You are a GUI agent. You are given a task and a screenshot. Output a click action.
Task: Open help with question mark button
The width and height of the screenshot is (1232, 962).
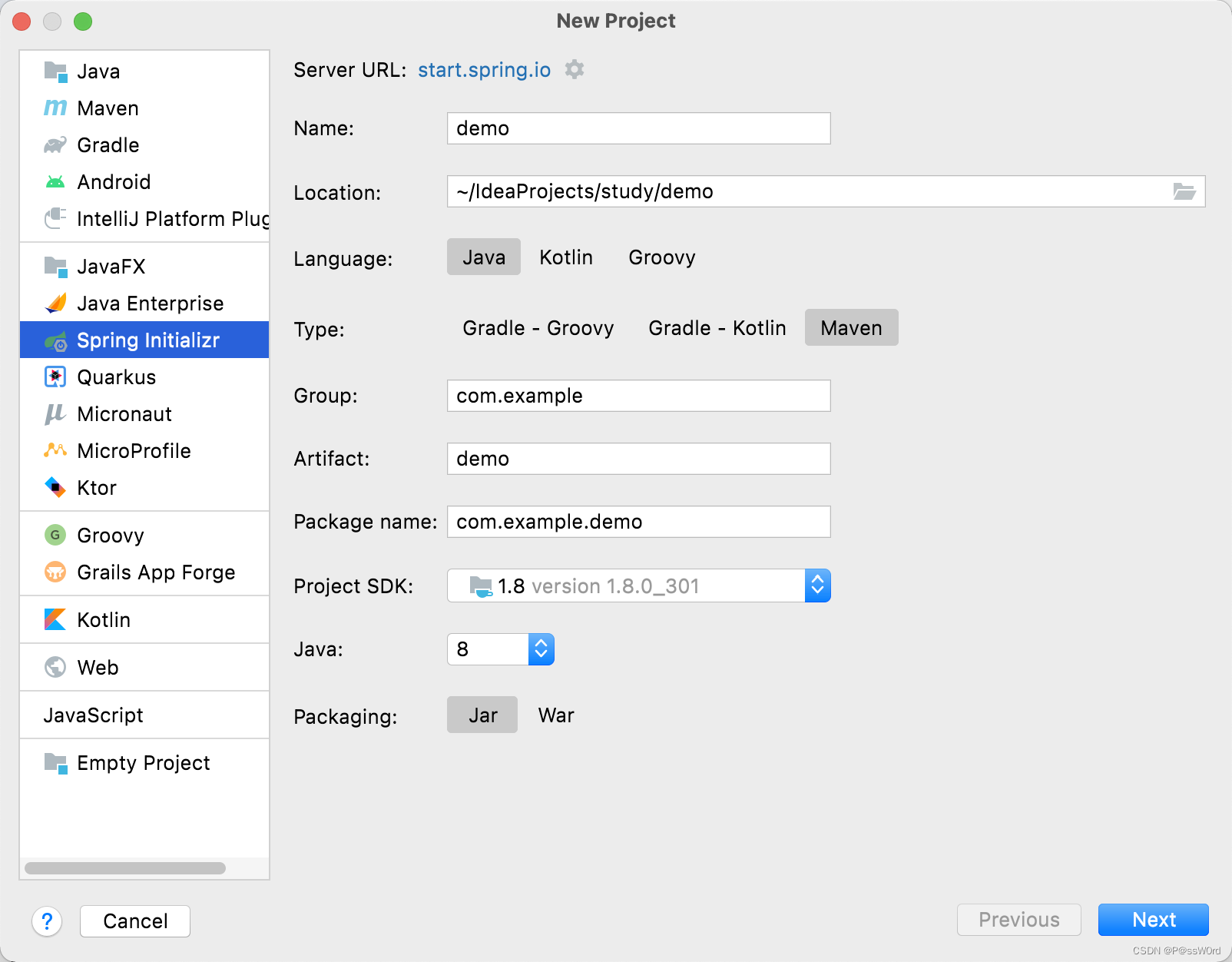pos(47,921)
